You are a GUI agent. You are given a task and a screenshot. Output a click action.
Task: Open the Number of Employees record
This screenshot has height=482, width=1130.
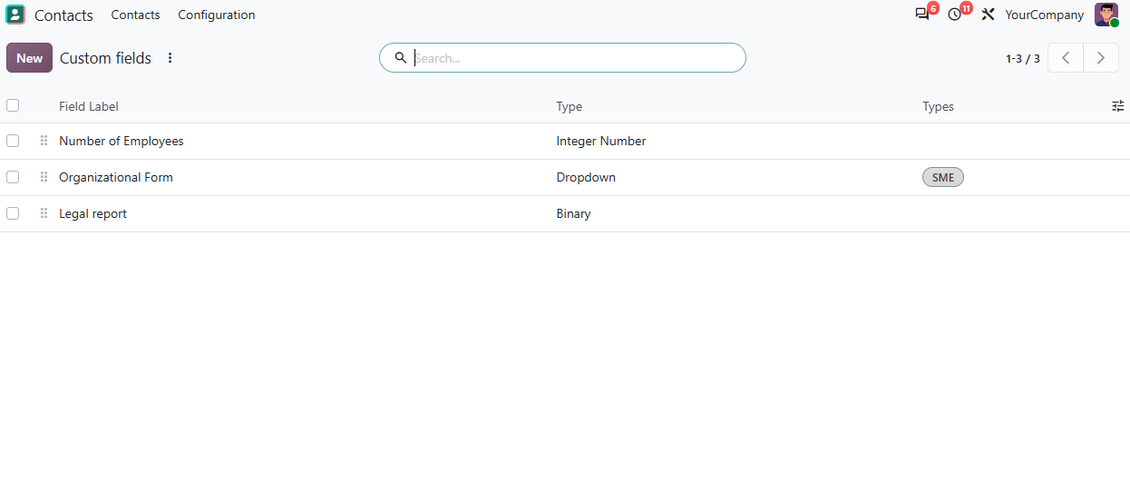click(121, 141)
